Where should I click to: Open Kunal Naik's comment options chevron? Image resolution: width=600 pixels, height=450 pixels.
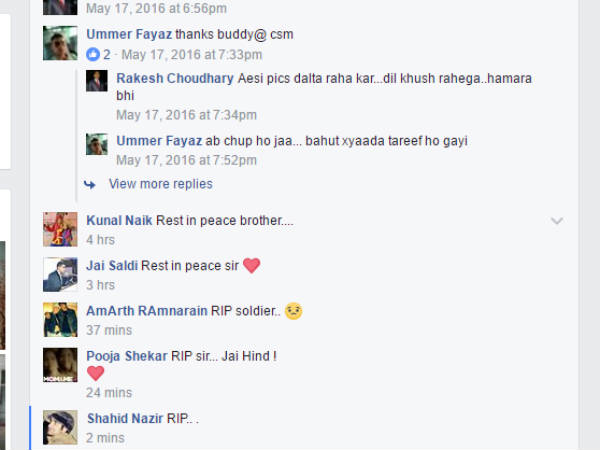coord(557,221)
